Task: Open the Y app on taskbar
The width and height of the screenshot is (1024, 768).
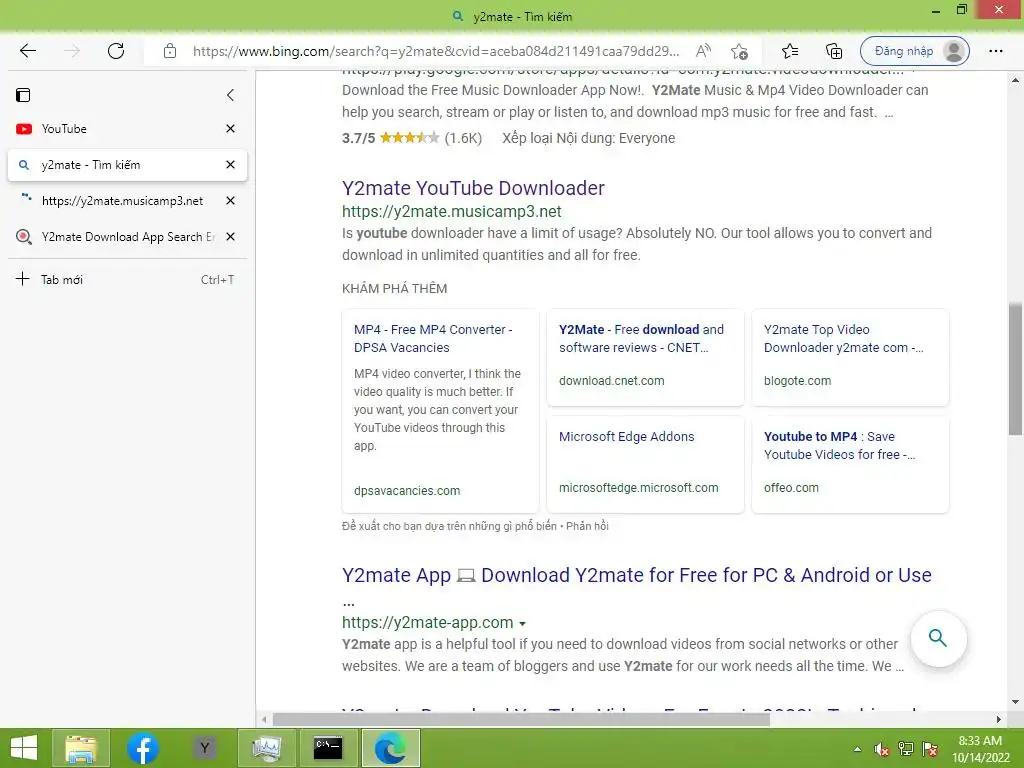Action: [204, 748]
